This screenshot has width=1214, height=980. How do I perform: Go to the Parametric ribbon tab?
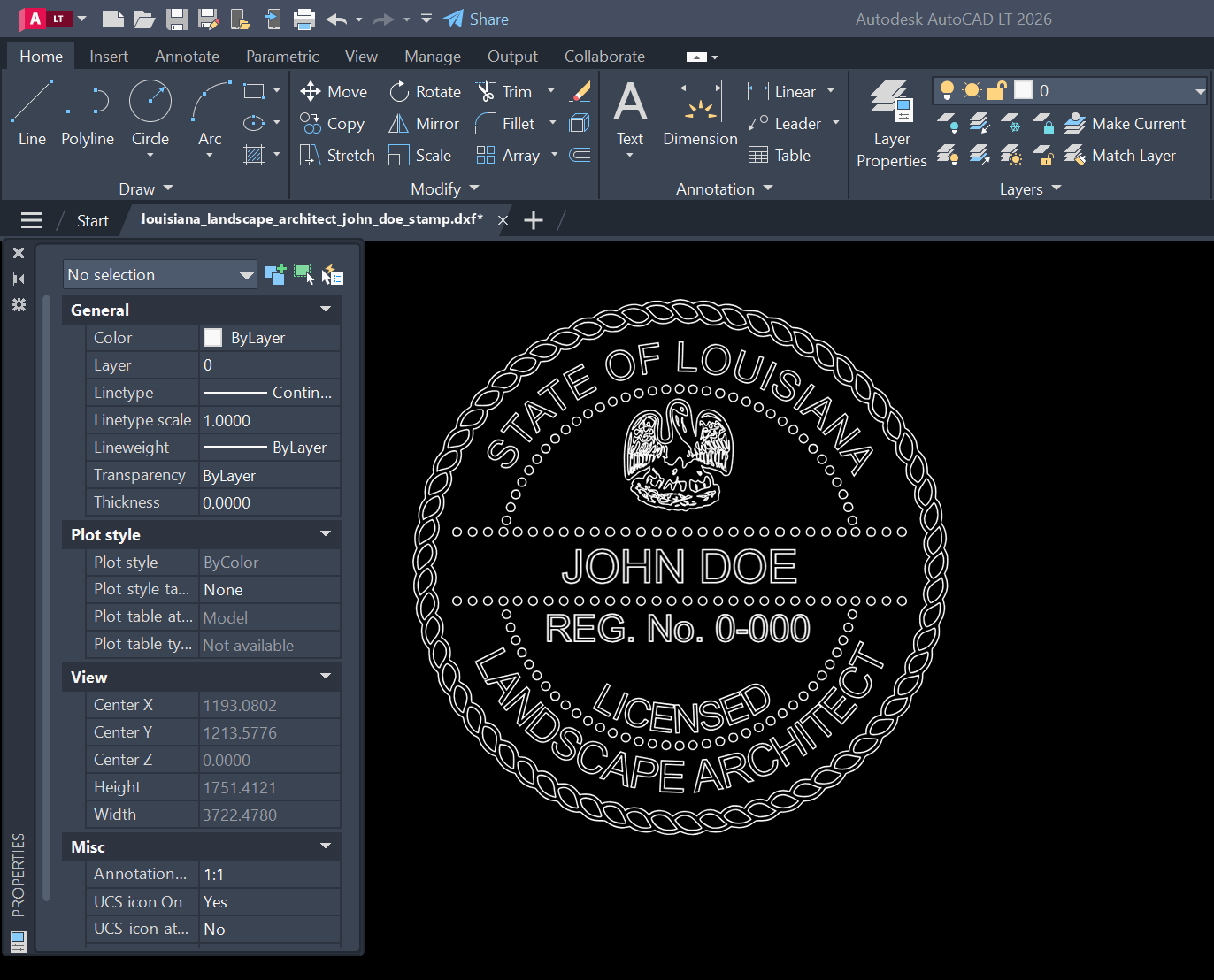tap(282, 56)
